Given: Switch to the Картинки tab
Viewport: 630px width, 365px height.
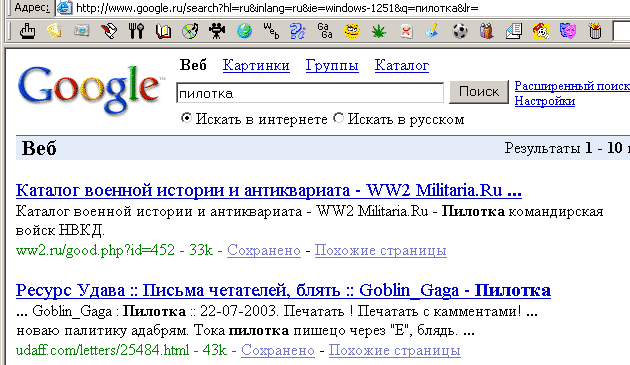Looking at the screenshot, I should coord(256,65).
